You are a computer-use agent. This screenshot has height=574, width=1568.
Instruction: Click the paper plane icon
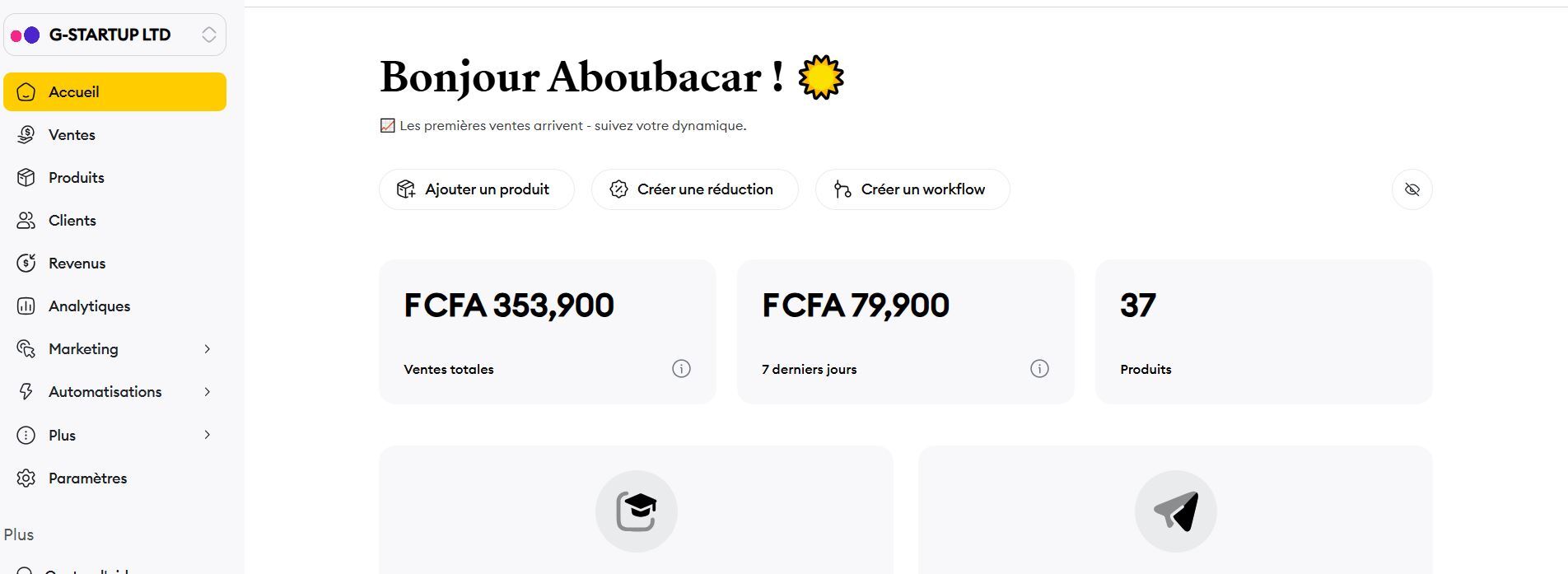point(1175,511)
